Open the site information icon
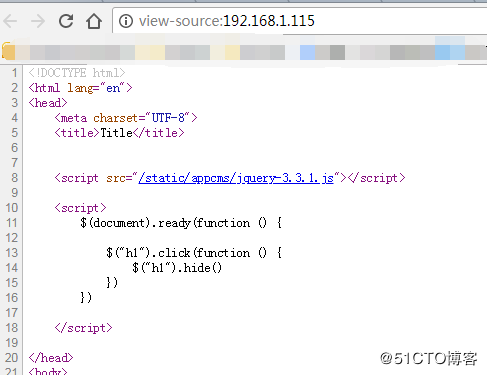 coord(126,21)
